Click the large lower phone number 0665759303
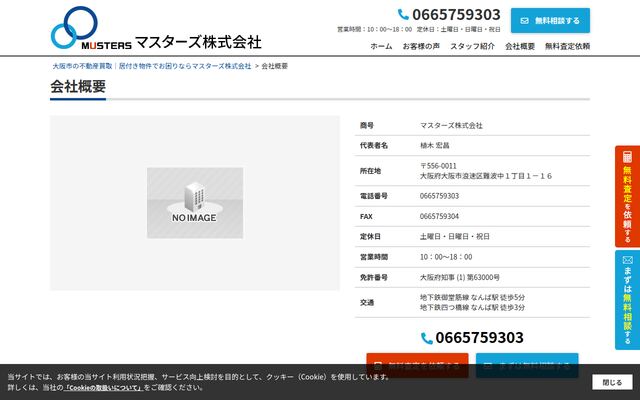 pos(479,338)
